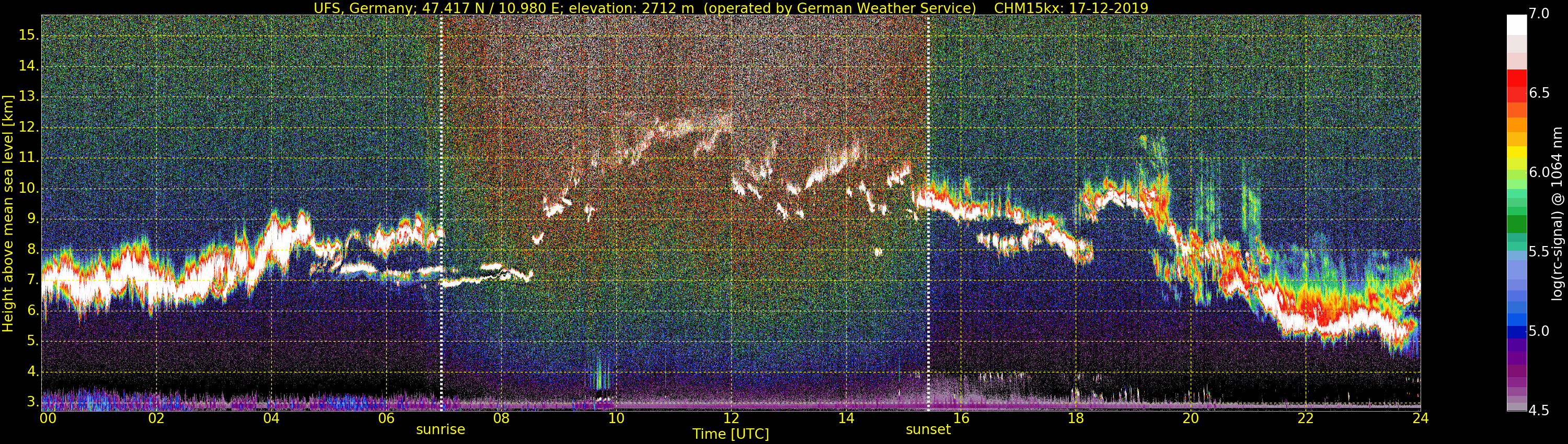Viewport: 1568px width, 444px height.
Task: Click the Height above mean sea level axis label
Action: (x=8, y=213)
